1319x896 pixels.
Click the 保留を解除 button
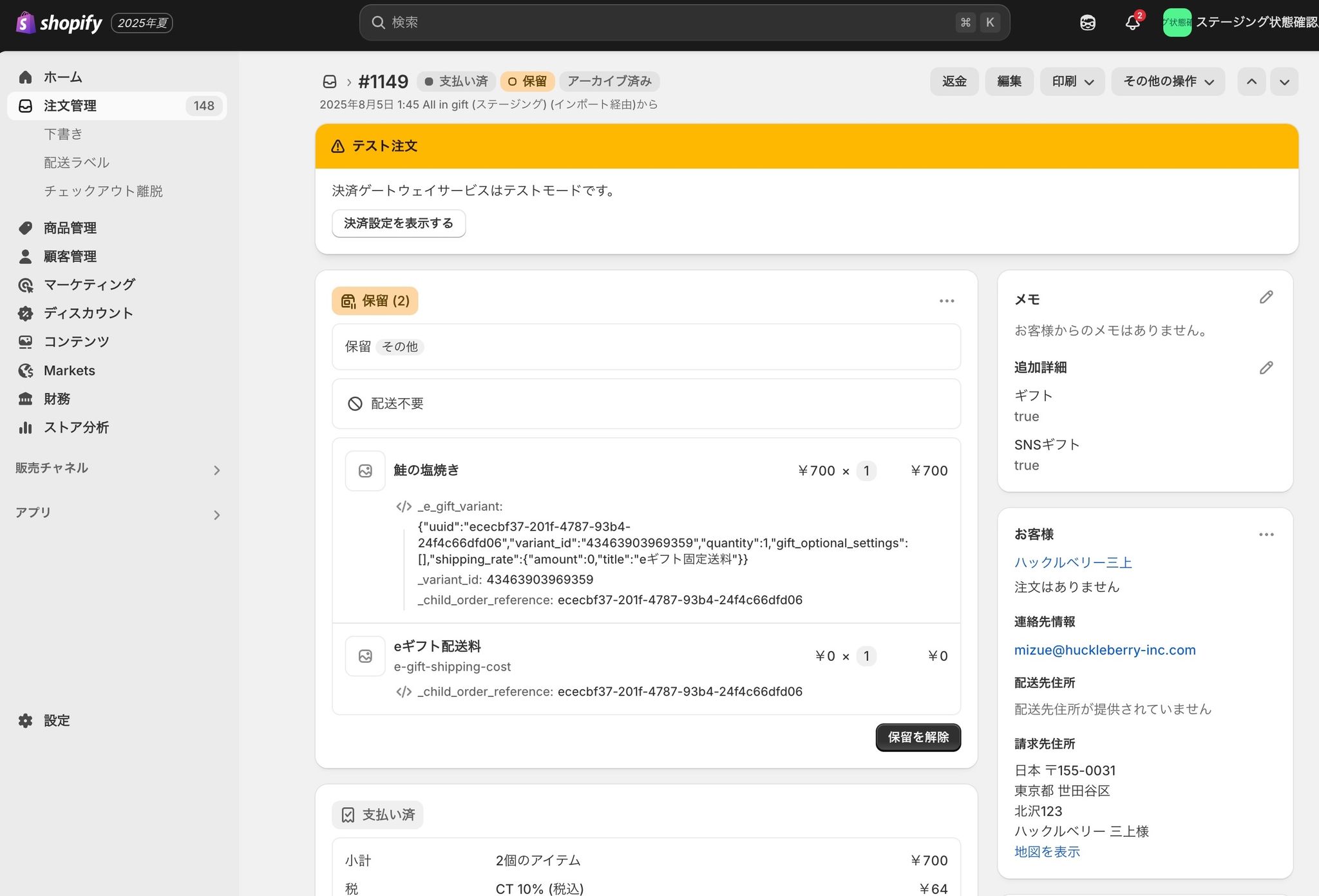[x=918, y=738]
